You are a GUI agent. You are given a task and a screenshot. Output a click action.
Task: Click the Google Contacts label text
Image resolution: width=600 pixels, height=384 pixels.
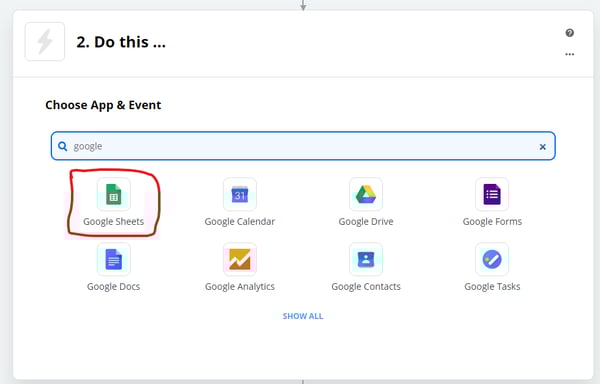tap(366, 287)
